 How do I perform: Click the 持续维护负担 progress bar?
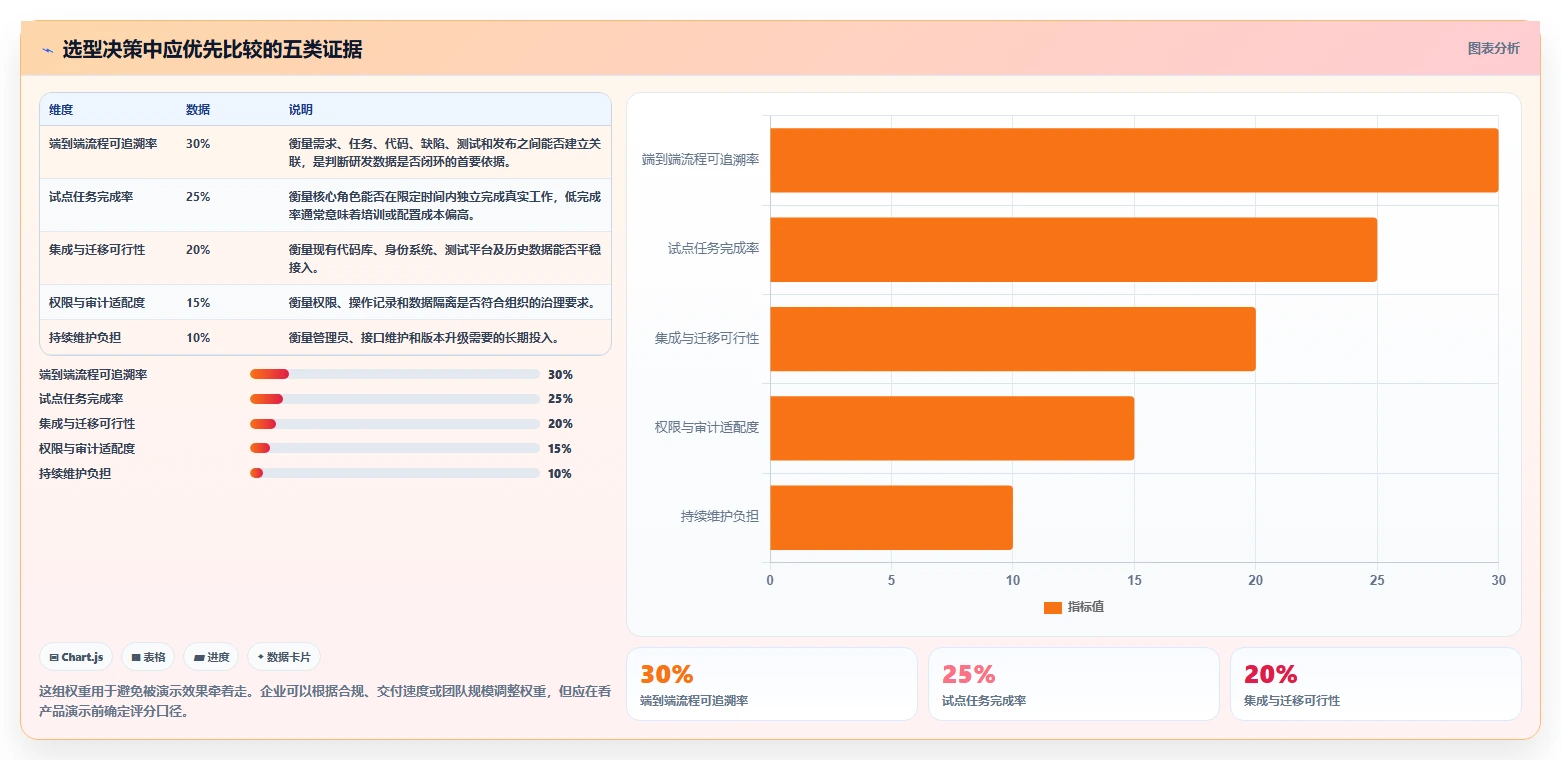(x=394, y=473)
